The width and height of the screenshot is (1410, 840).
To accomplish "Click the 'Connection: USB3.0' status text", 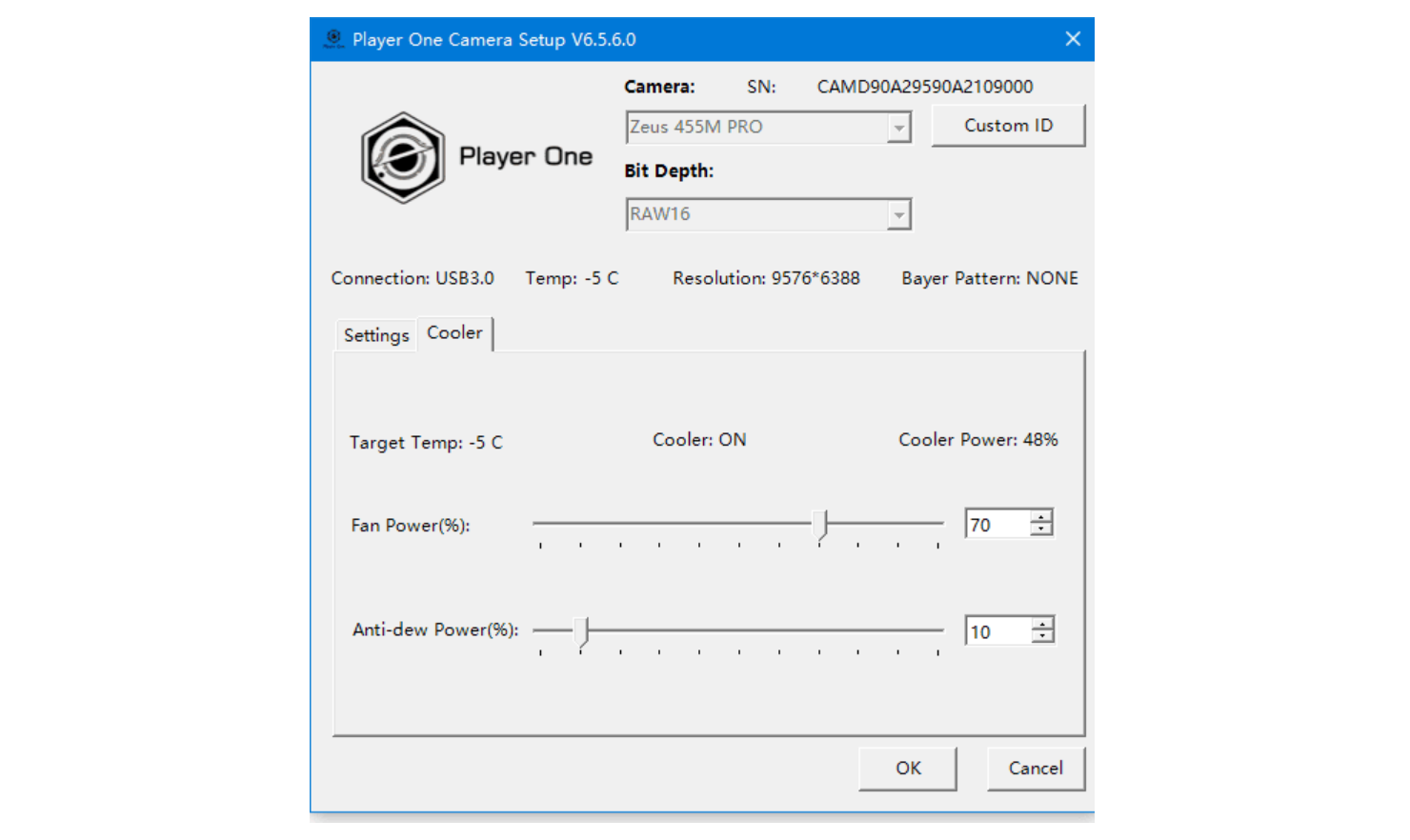I will 413,278.
